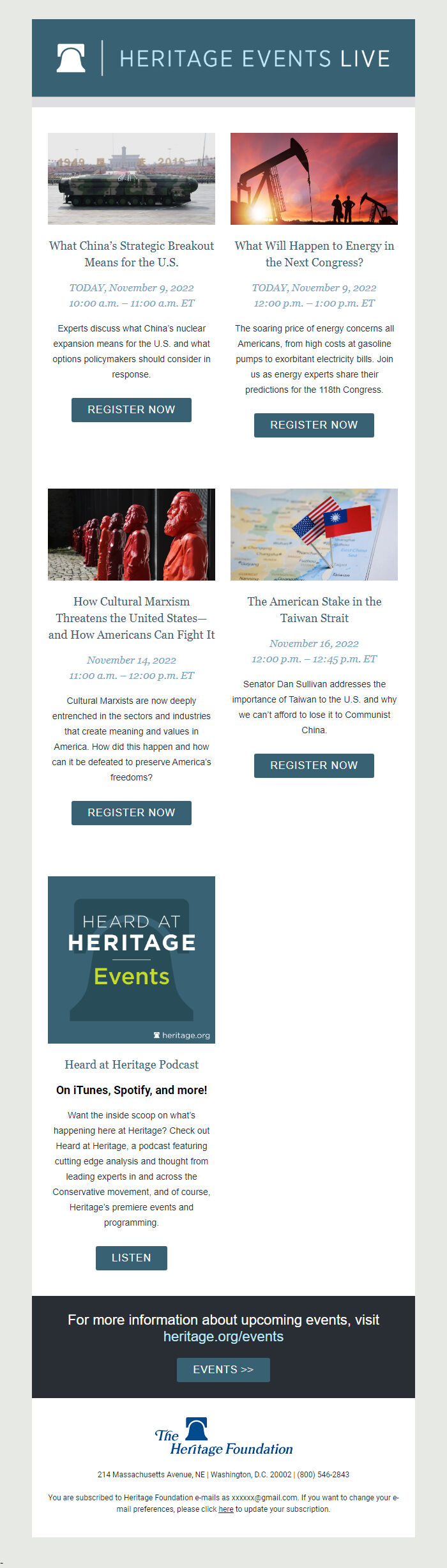
Task: Register for the Cultural Marxism event
Action: 132,813
